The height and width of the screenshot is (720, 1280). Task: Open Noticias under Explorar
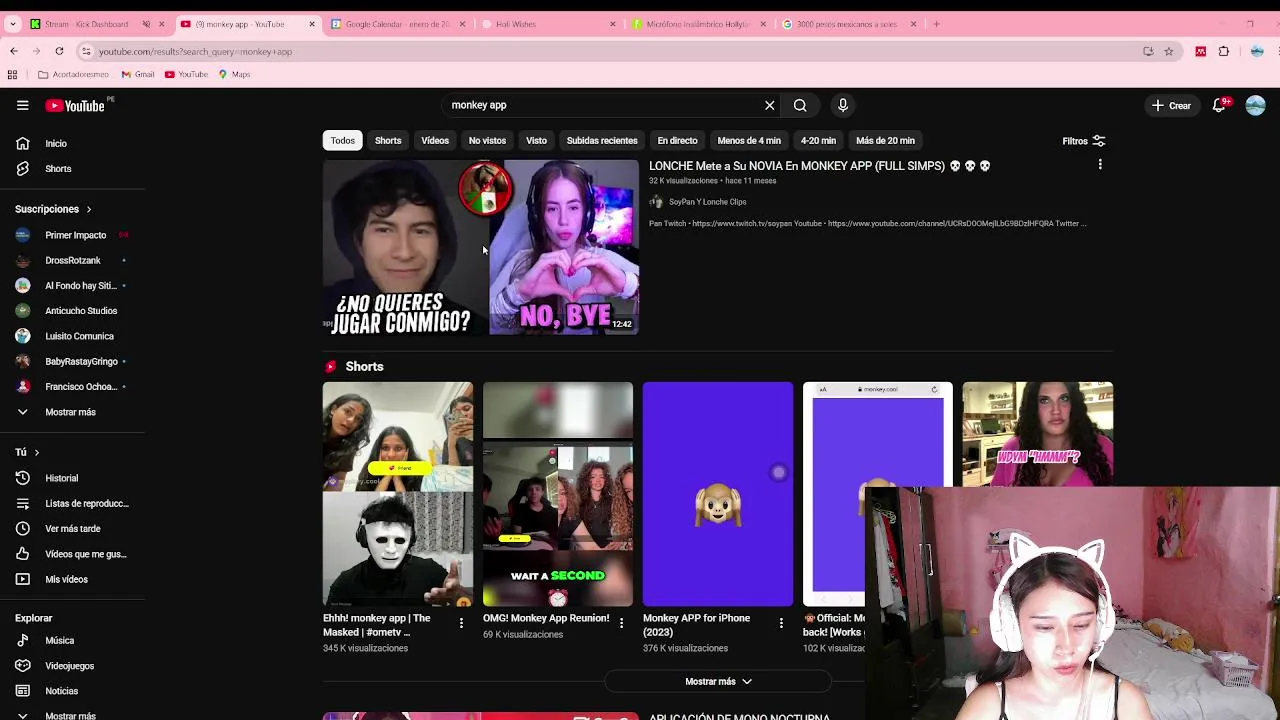click(61, 691)
